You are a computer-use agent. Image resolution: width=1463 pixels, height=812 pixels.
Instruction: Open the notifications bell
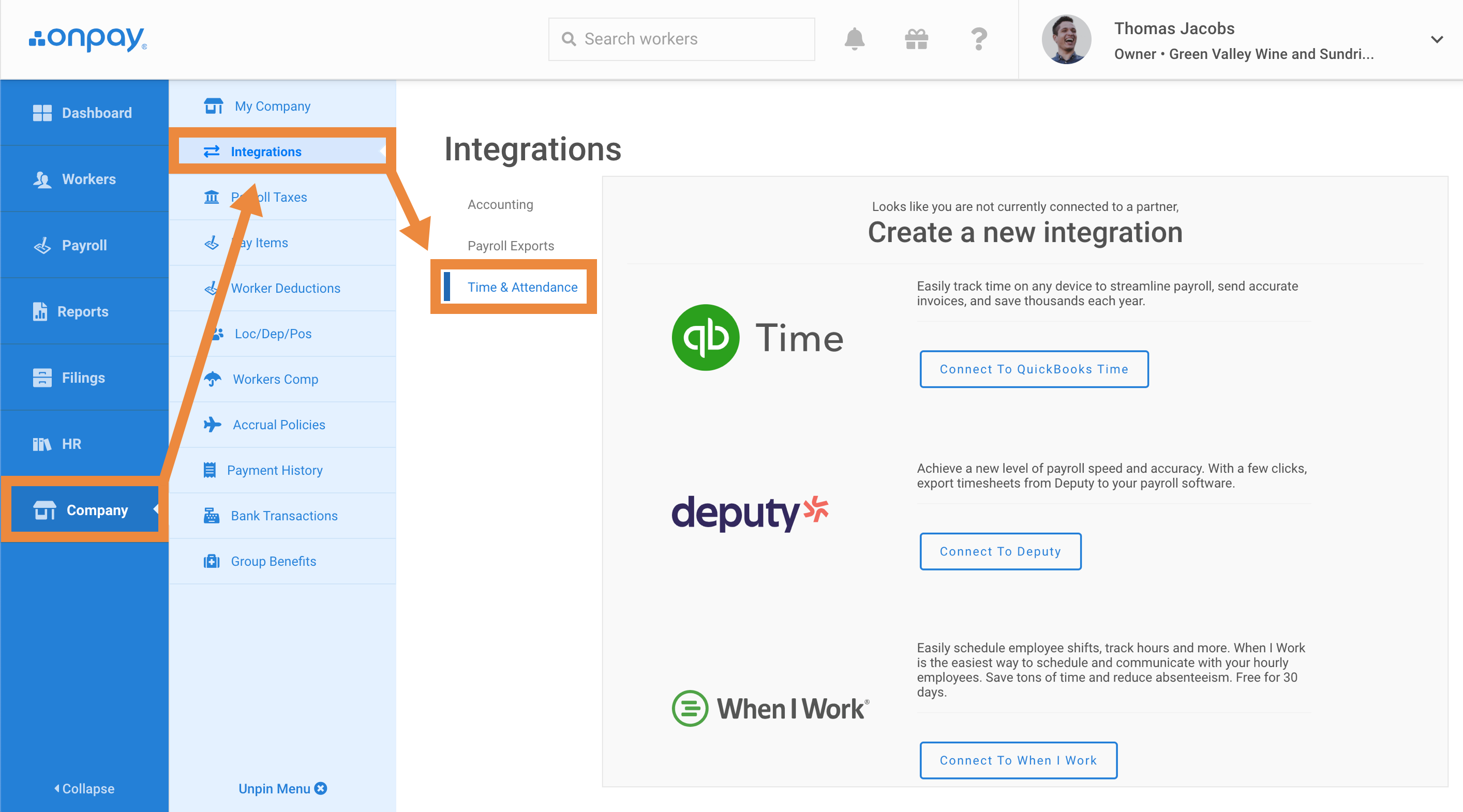click(x=854, y=39)
